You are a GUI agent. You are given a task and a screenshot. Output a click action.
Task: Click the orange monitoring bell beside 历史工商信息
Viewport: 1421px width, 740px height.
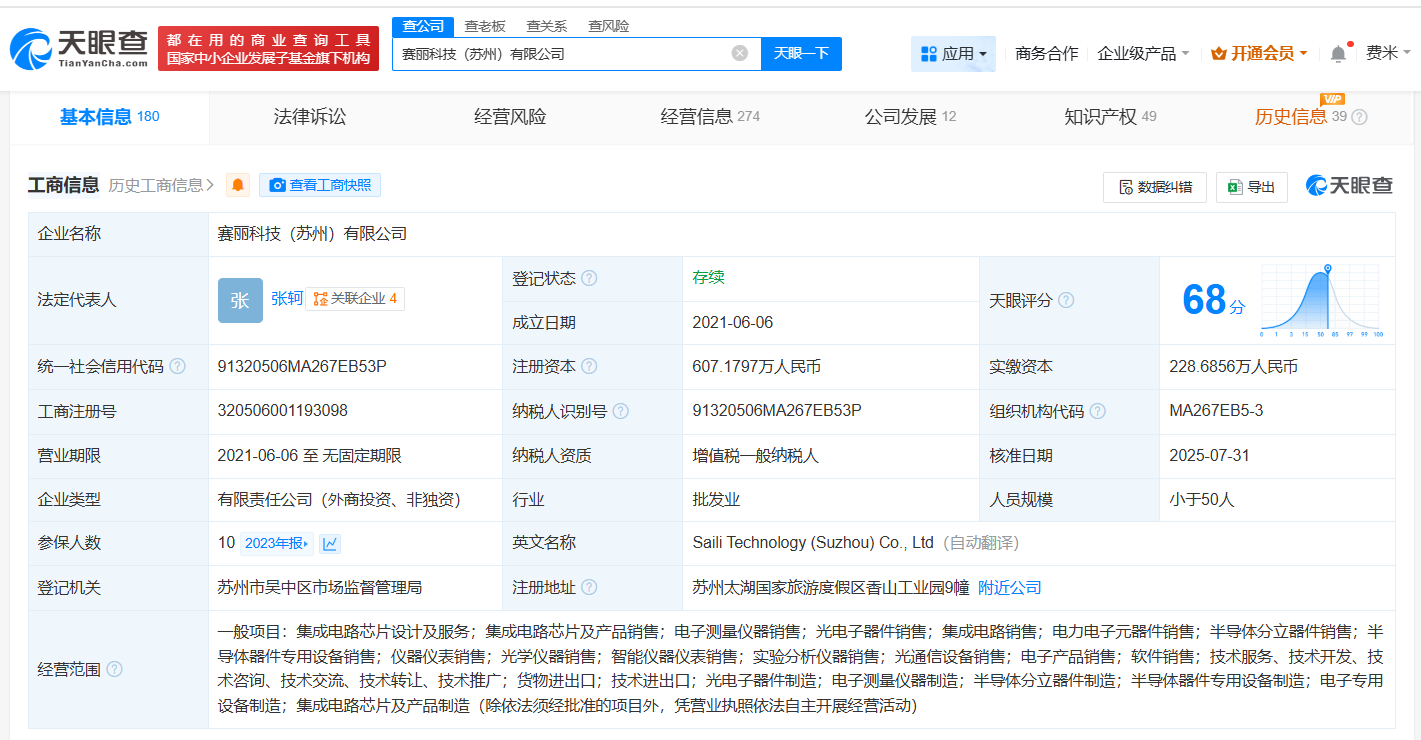pyautogui.click(x=238, y=185)
